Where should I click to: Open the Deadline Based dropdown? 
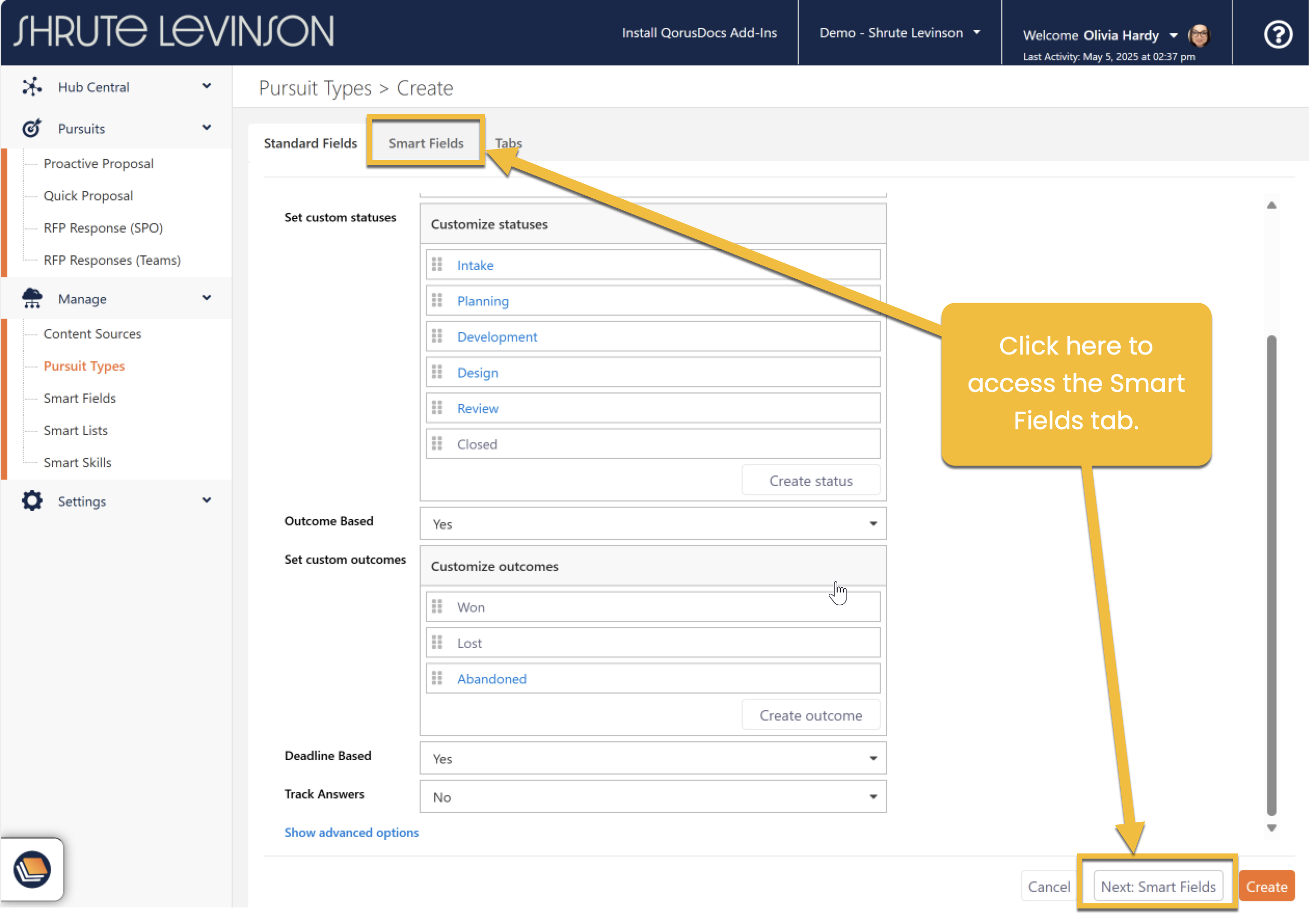point(653,758)
